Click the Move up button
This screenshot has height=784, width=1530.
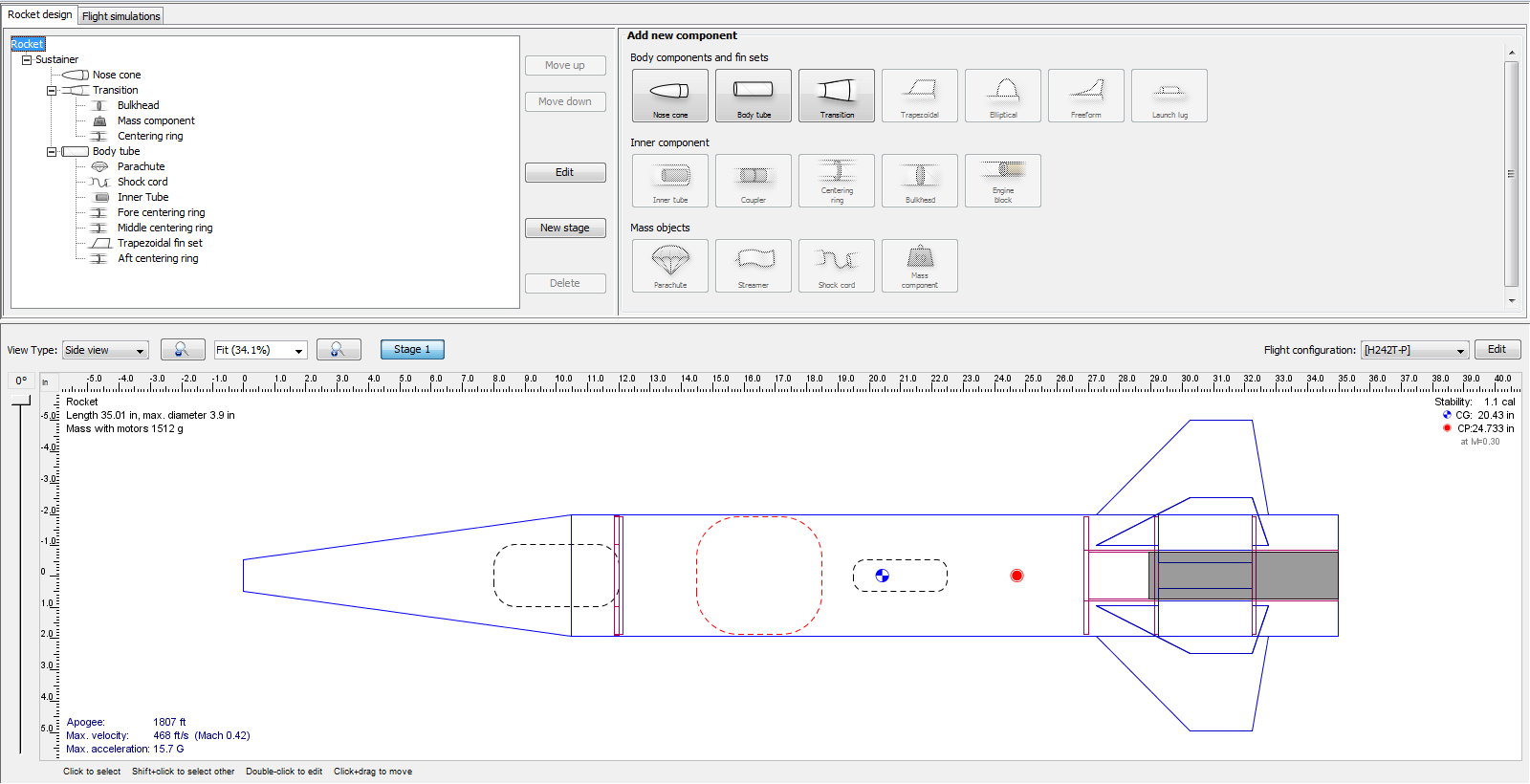click(565, 65)
